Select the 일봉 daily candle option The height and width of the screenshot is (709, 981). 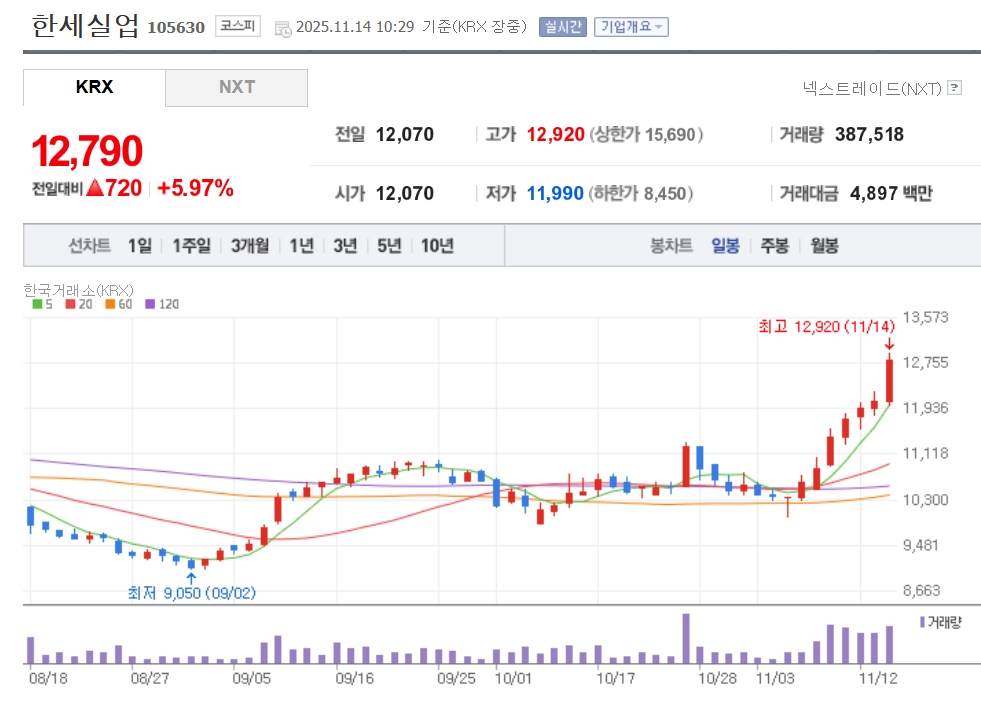pos(725,246)
